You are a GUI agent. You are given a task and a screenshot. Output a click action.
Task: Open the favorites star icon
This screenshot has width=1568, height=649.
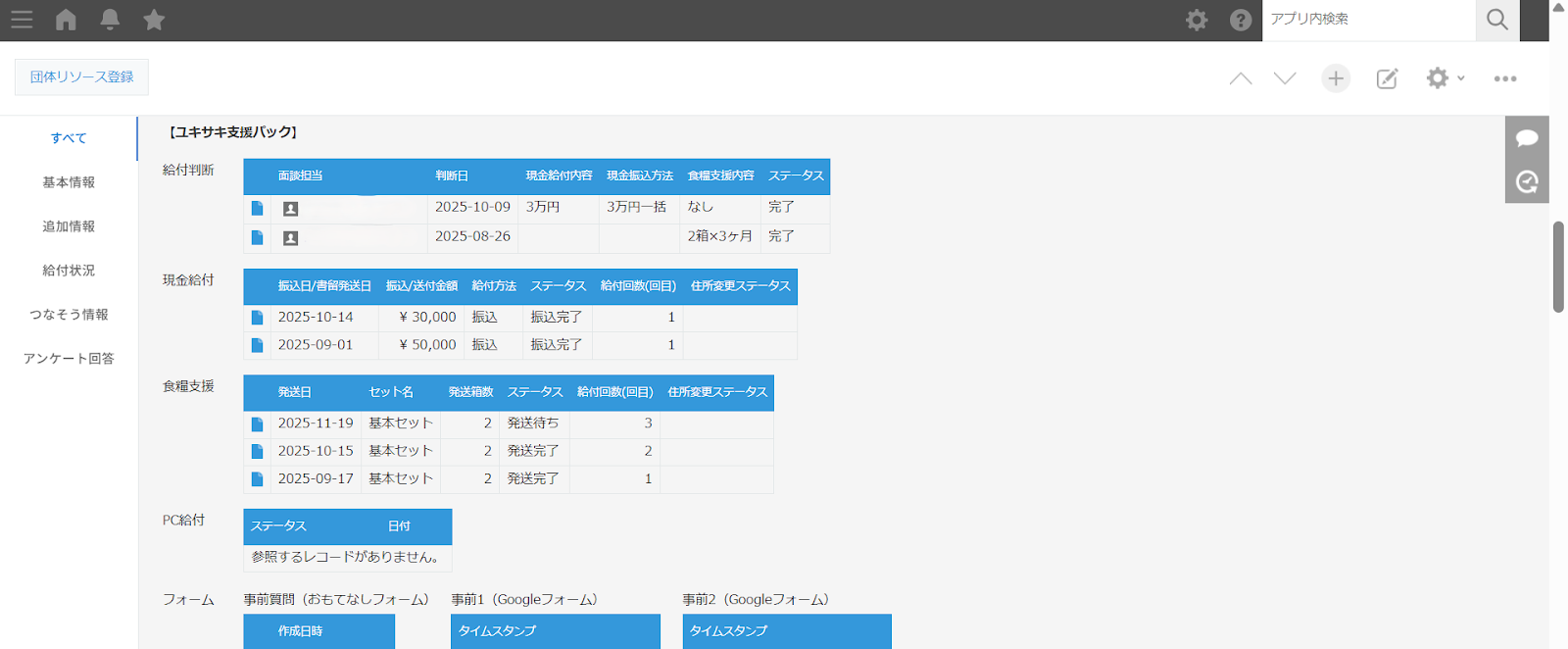coord(154,20)
